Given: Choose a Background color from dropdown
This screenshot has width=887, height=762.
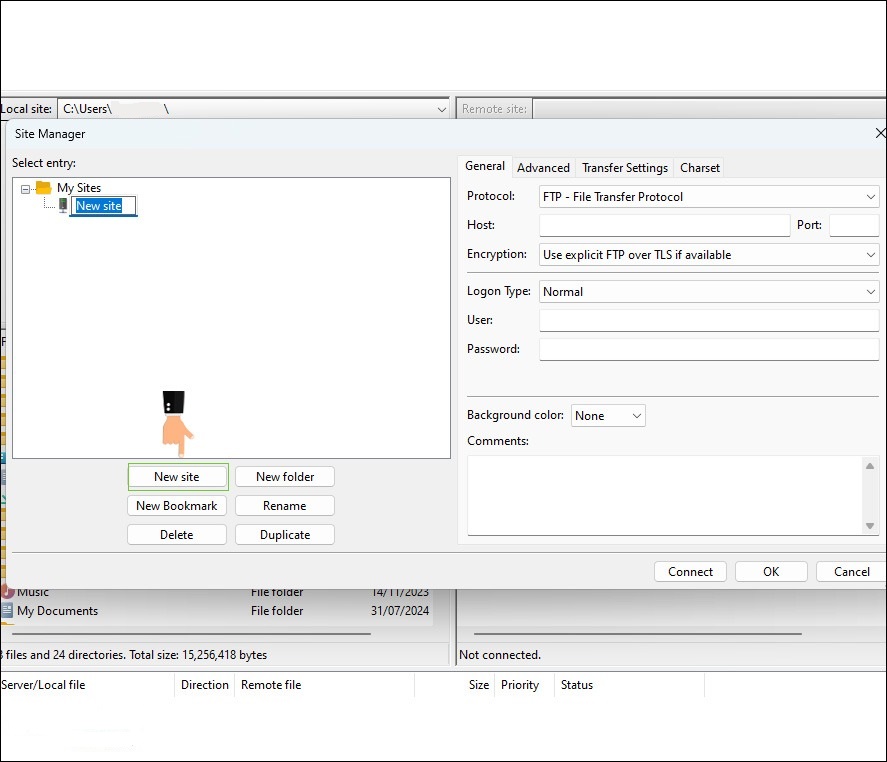Looking at the screenshot, I should [608, 416].
